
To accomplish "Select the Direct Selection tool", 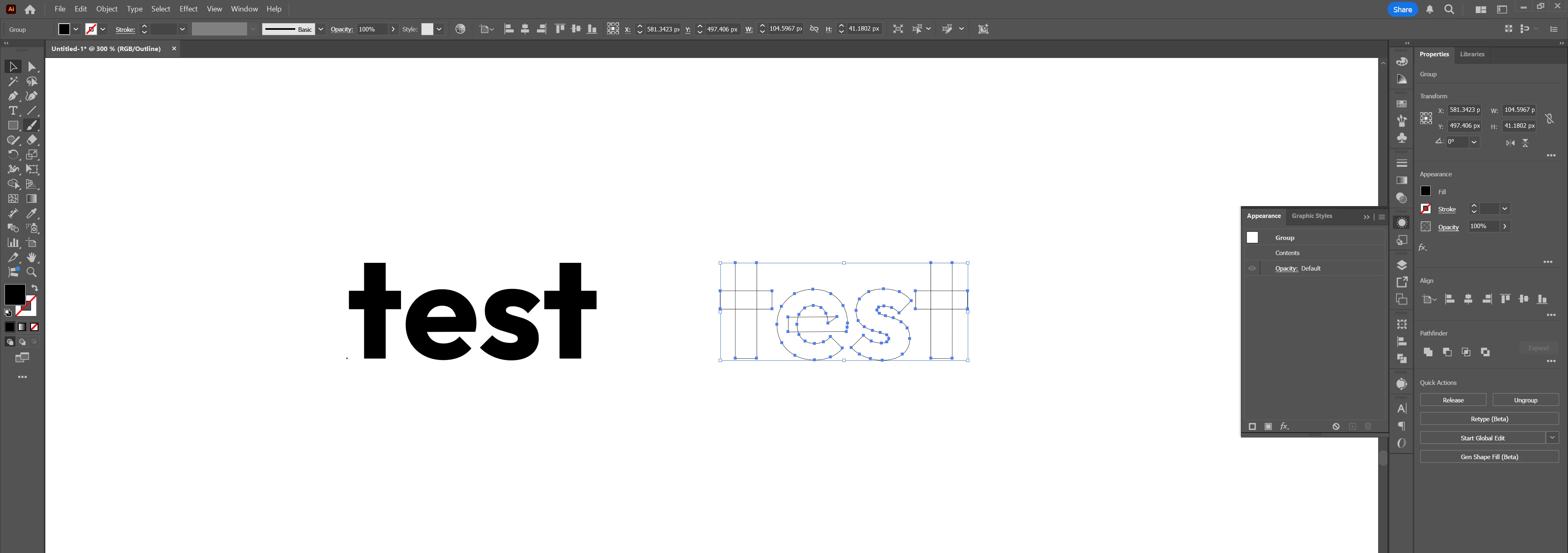I will pyautogui.click(x=32, y=67).
